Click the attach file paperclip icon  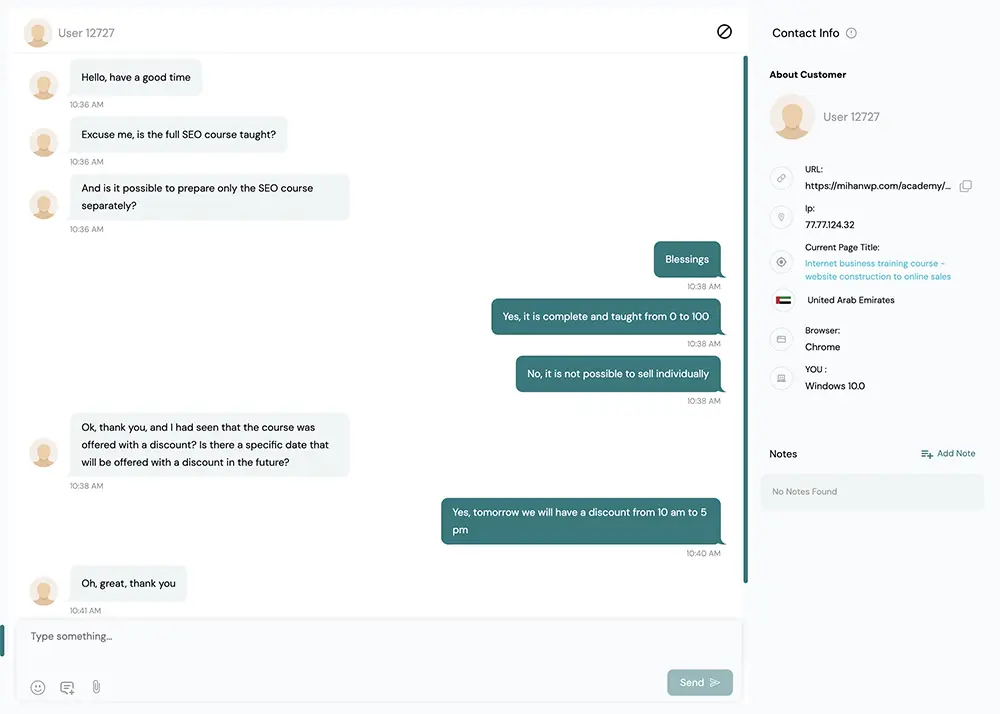point(96,687)
